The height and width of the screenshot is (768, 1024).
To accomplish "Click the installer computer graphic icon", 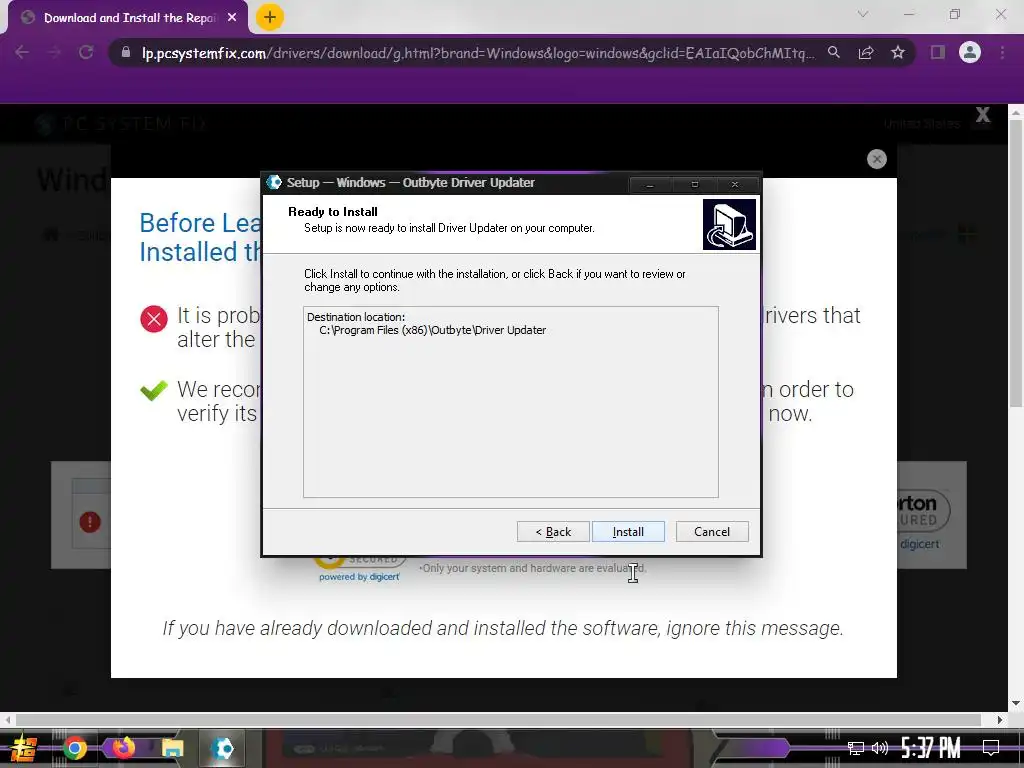I will 729,224.
